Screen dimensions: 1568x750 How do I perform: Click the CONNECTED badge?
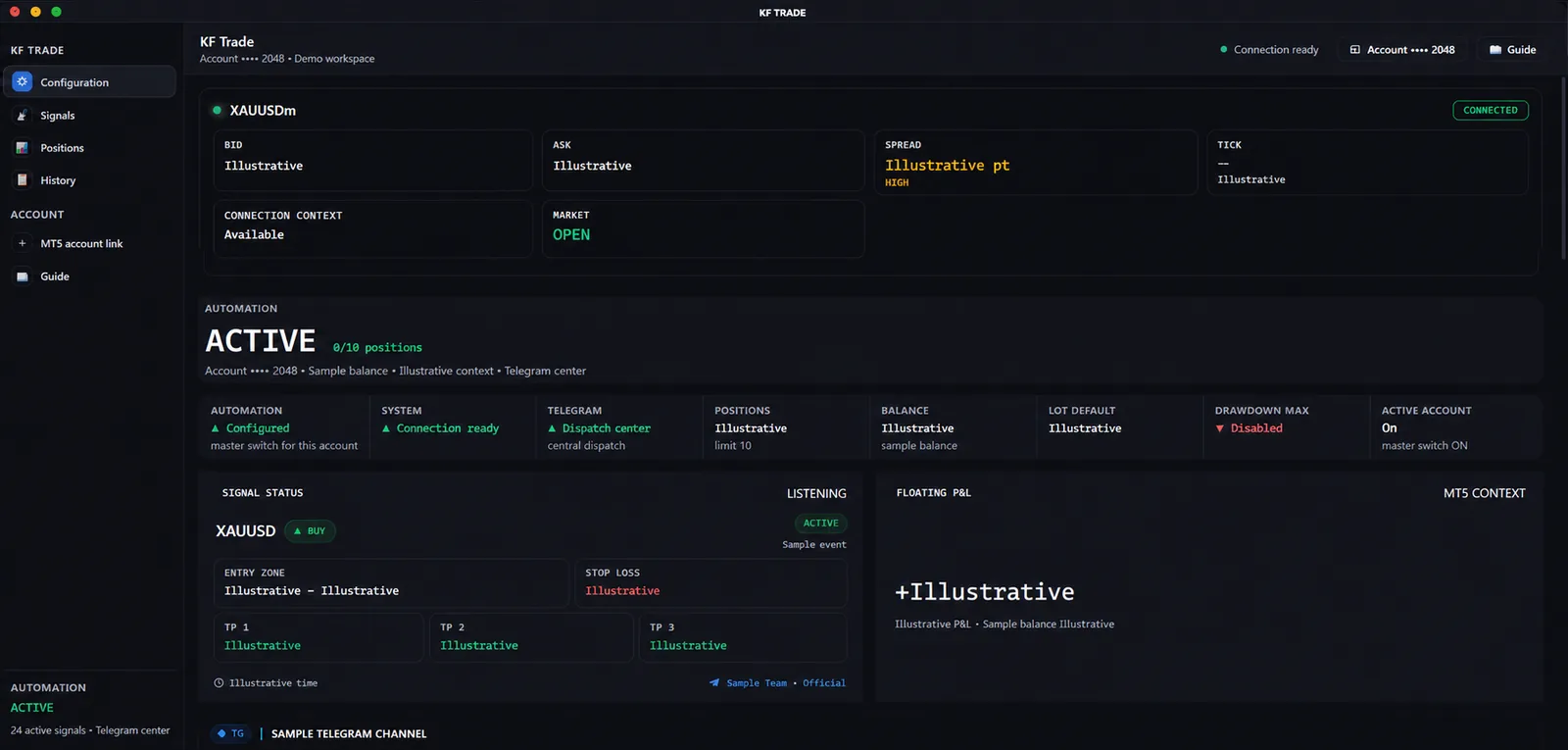pyautogui.click(x=1490, y=111)
